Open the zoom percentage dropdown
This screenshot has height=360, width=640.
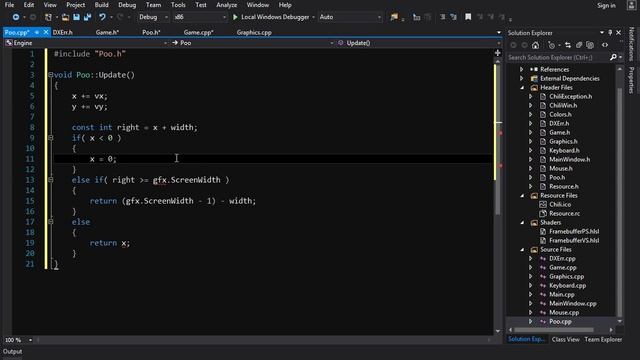(x=30, y=340)
